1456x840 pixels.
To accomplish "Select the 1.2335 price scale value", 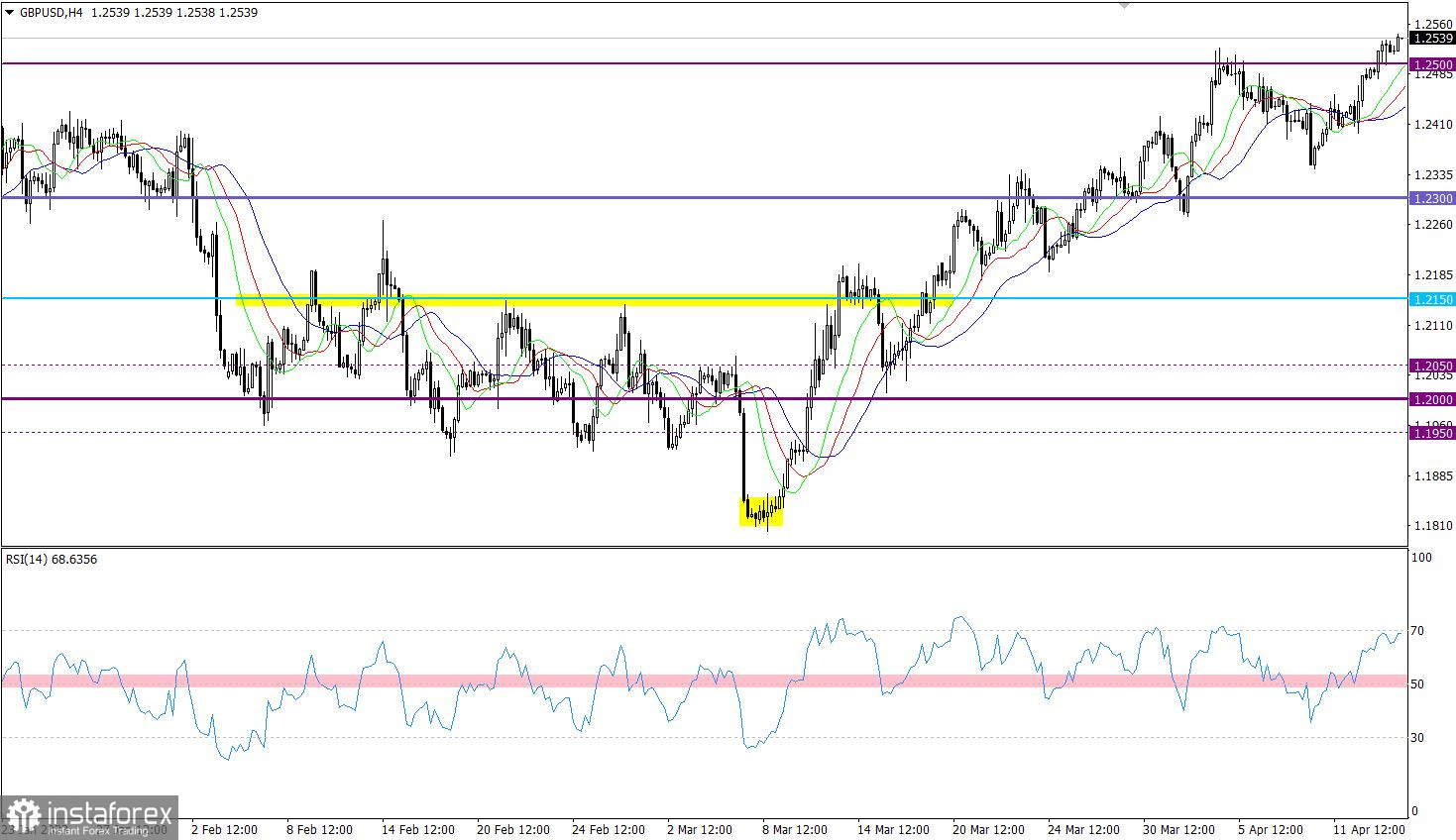I will [1433, 175].
